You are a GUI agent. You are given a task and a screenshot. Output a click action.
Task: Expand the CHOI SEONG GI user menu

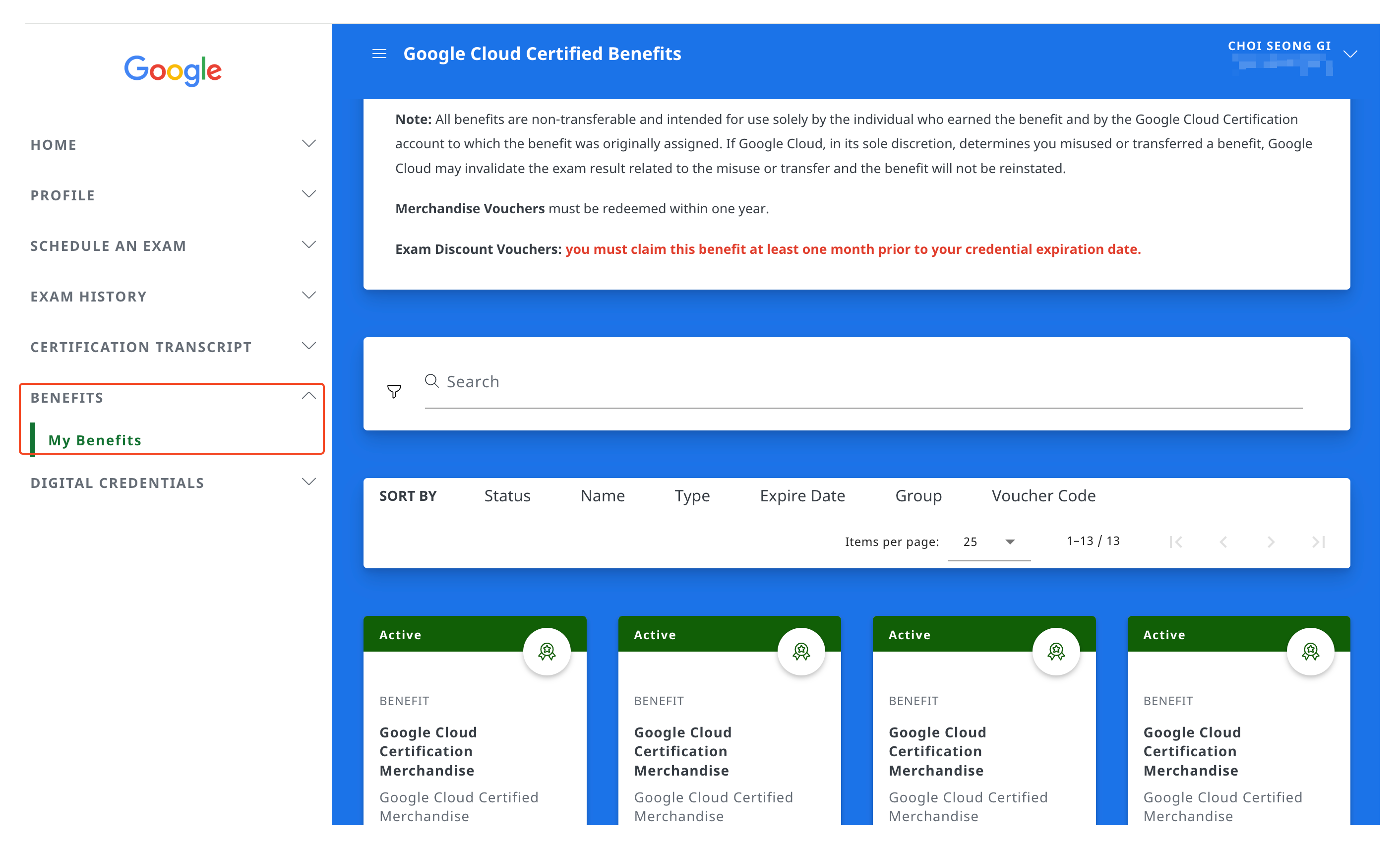[x=1349, y=54]
